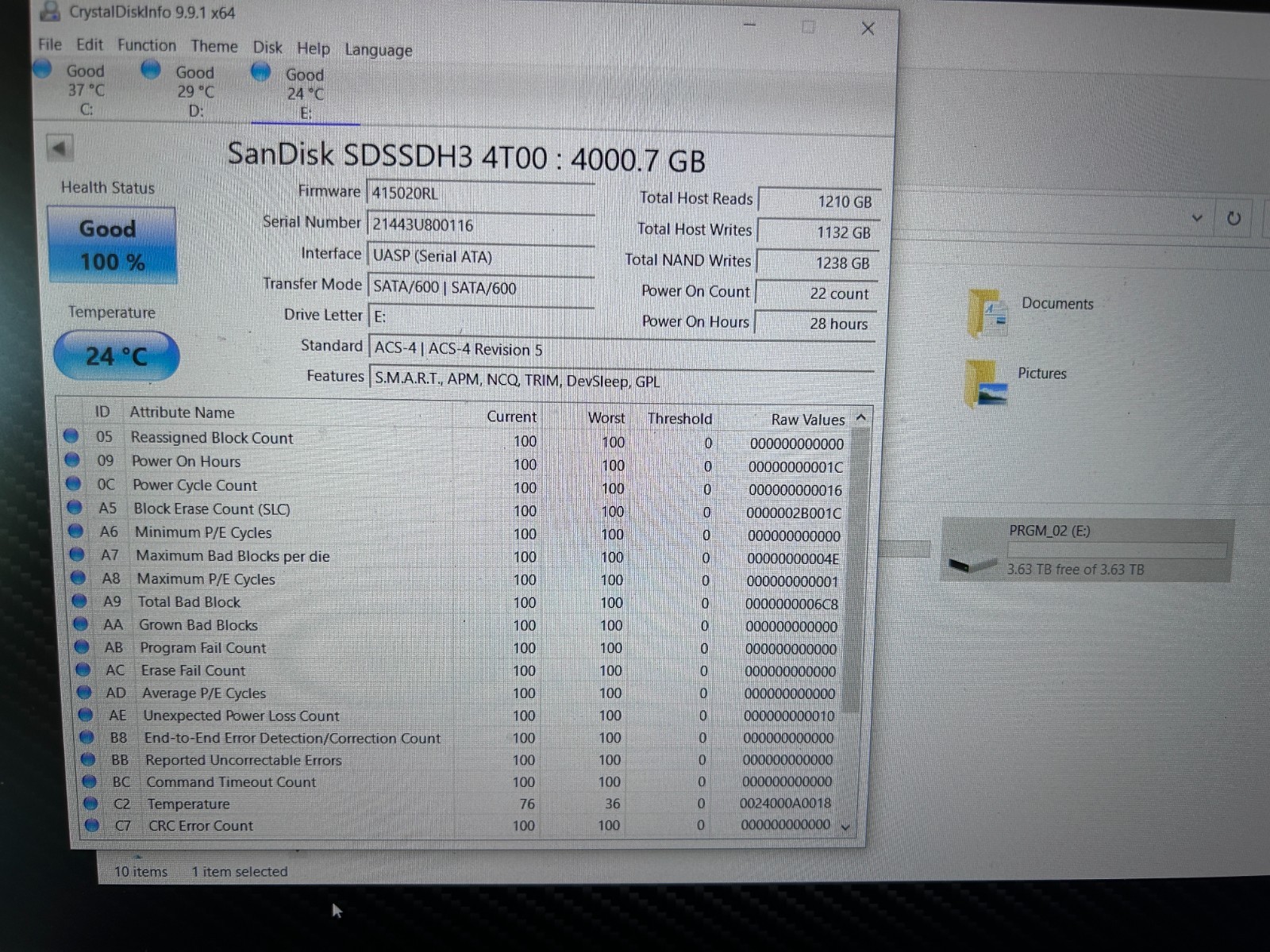Open Documents folder in File Explorer
1270x952 pixels.
(x=1030, y=311)
